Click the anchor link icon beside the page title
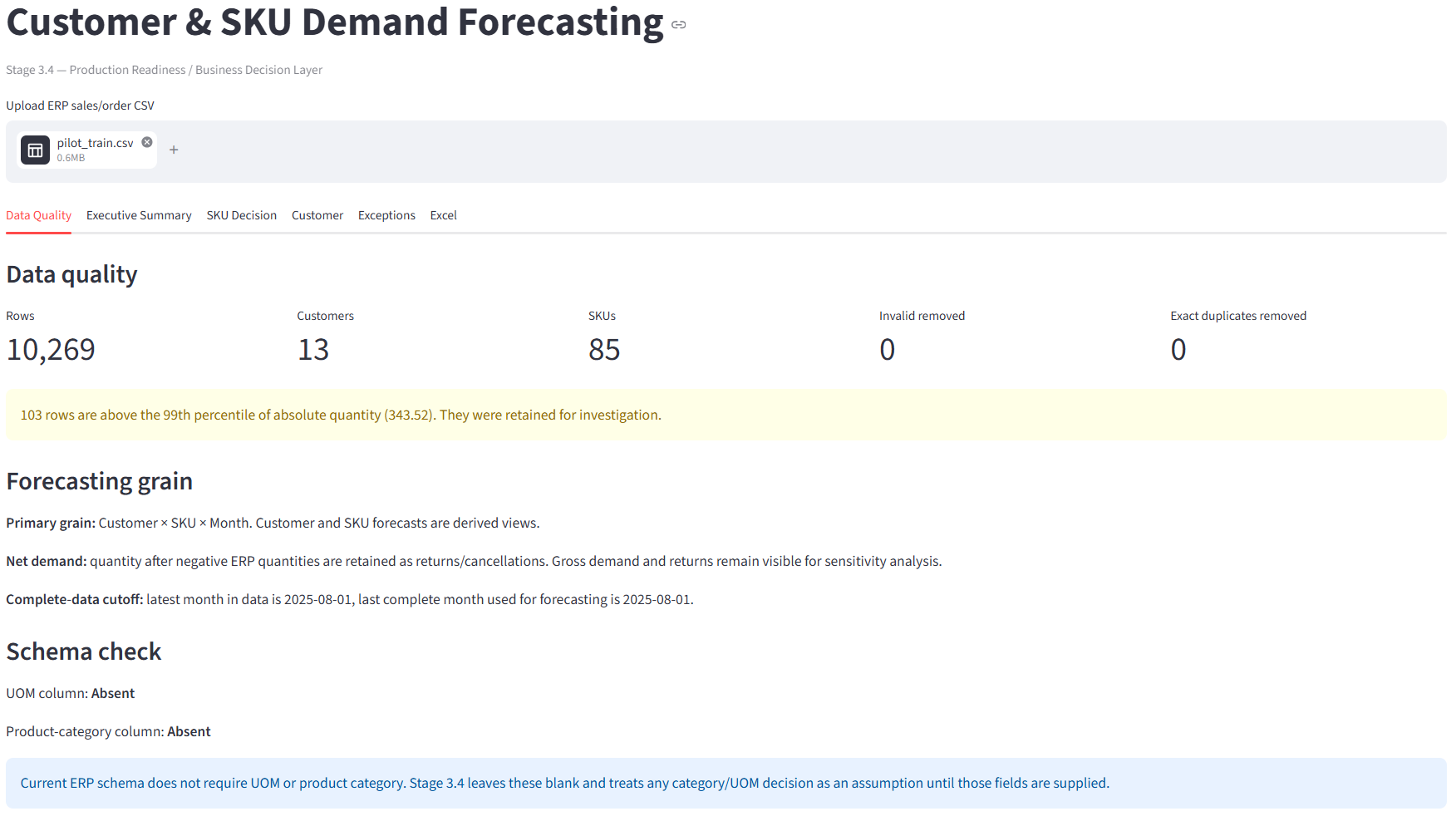Screen dimensions: 1456x821 [x=679, y=25]
